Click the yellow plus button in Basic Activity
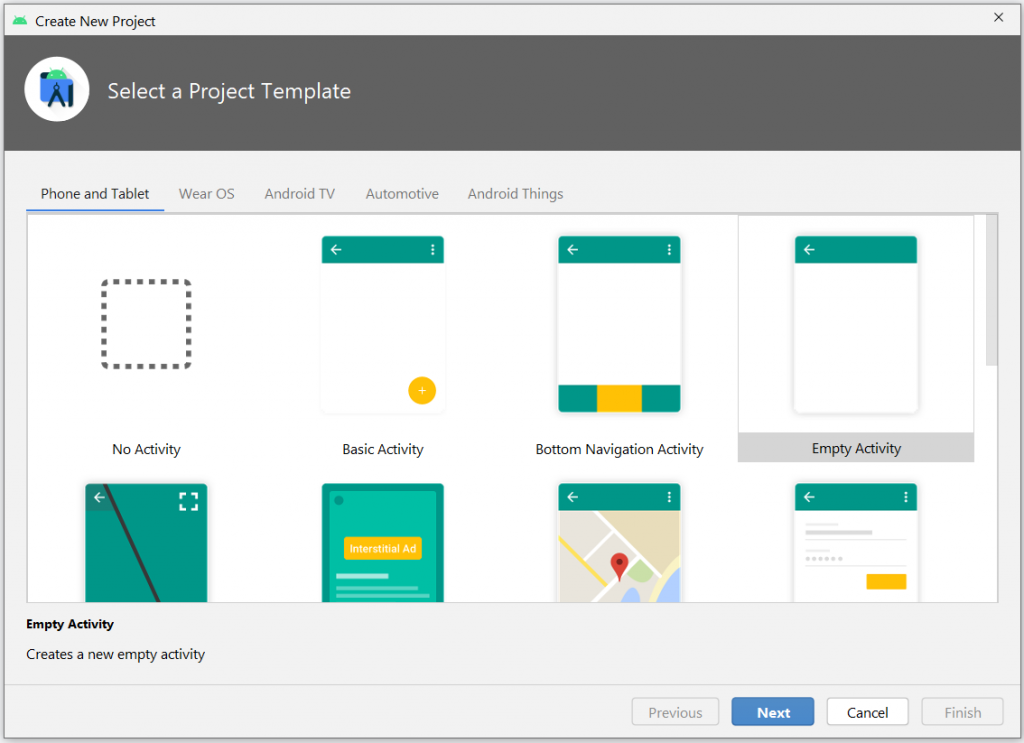This screenshot has height=743, width=1024. 422,391
